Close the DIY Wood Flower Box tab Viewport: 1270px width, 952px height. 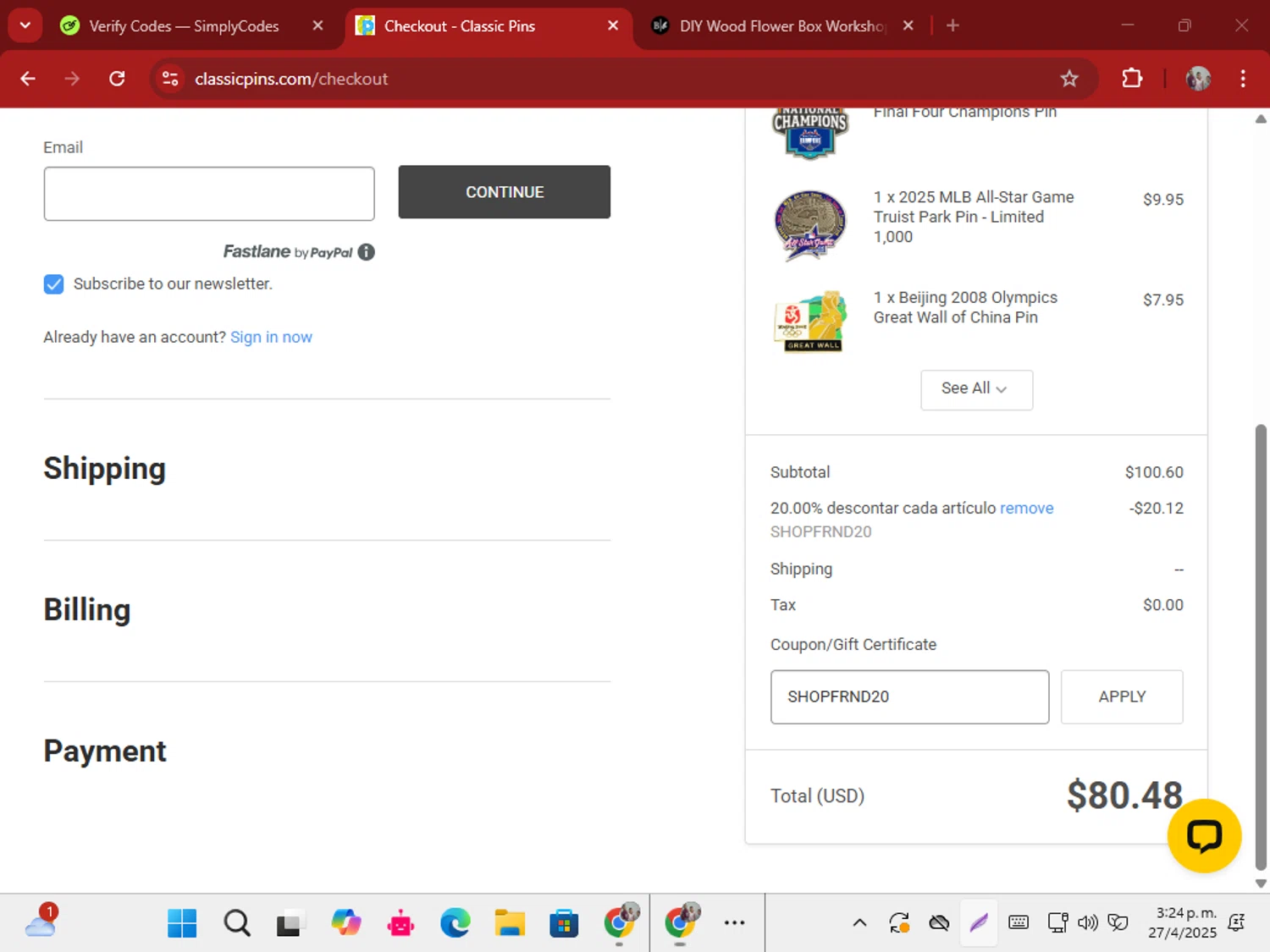click(908, 25)
